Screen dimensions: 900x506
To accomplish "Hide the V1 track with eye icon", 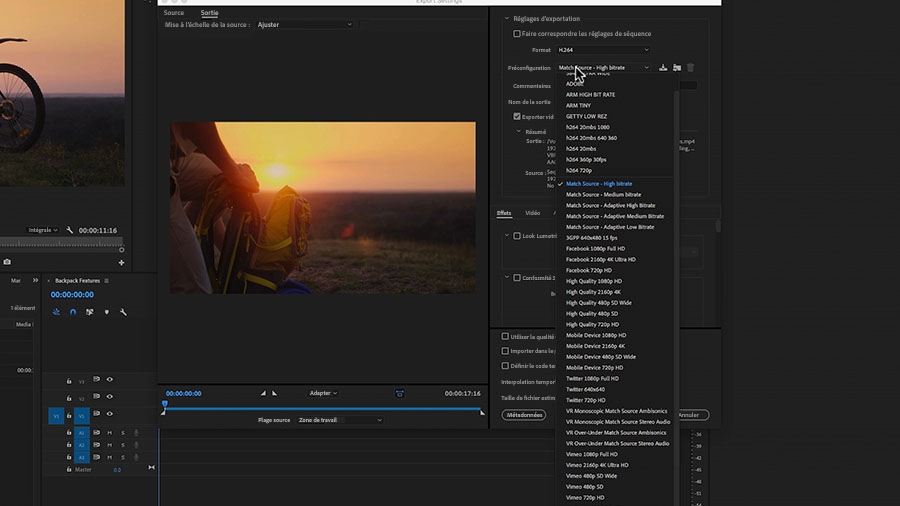I will 109,415.
